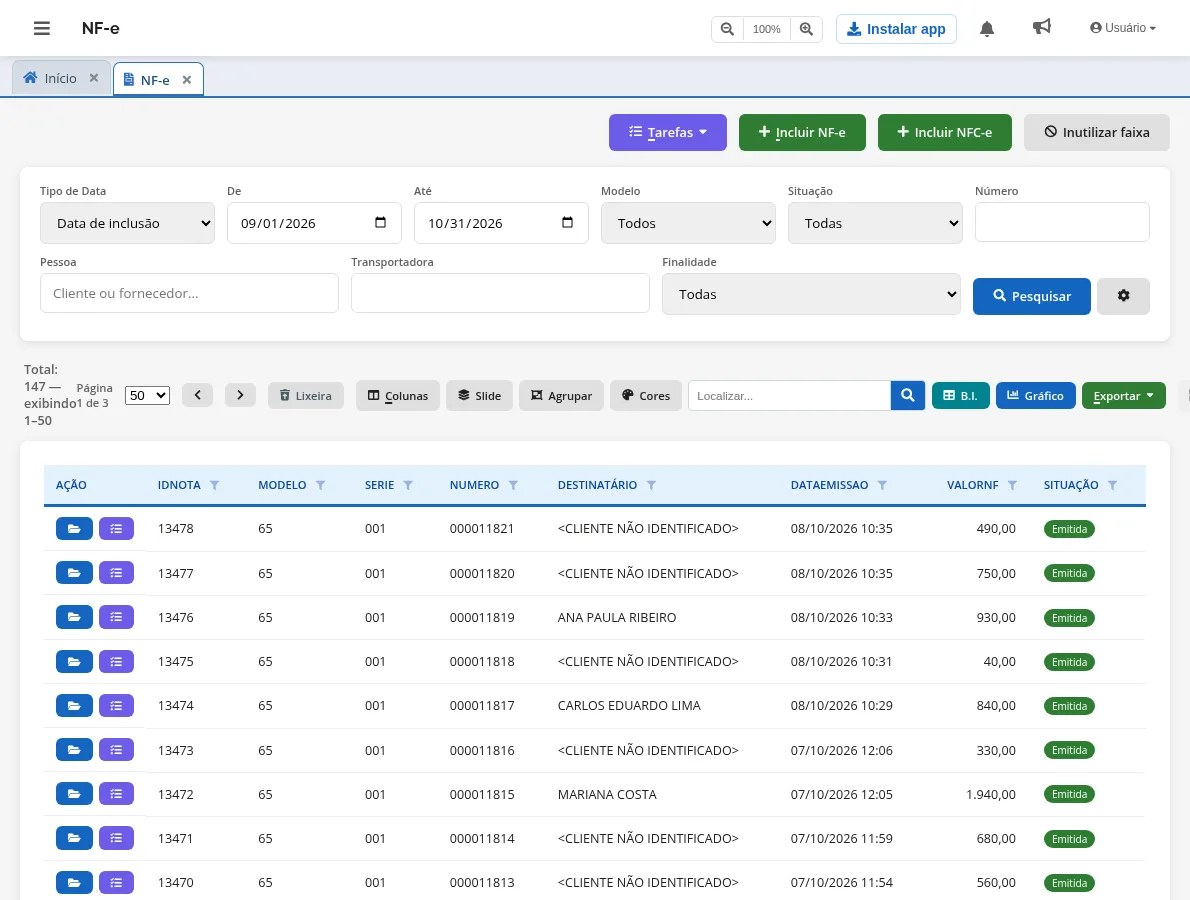This screenshot has height=900, width=1190.
Task: Click Inutilizar faixa button
Action: click(x=1097, y=133)
